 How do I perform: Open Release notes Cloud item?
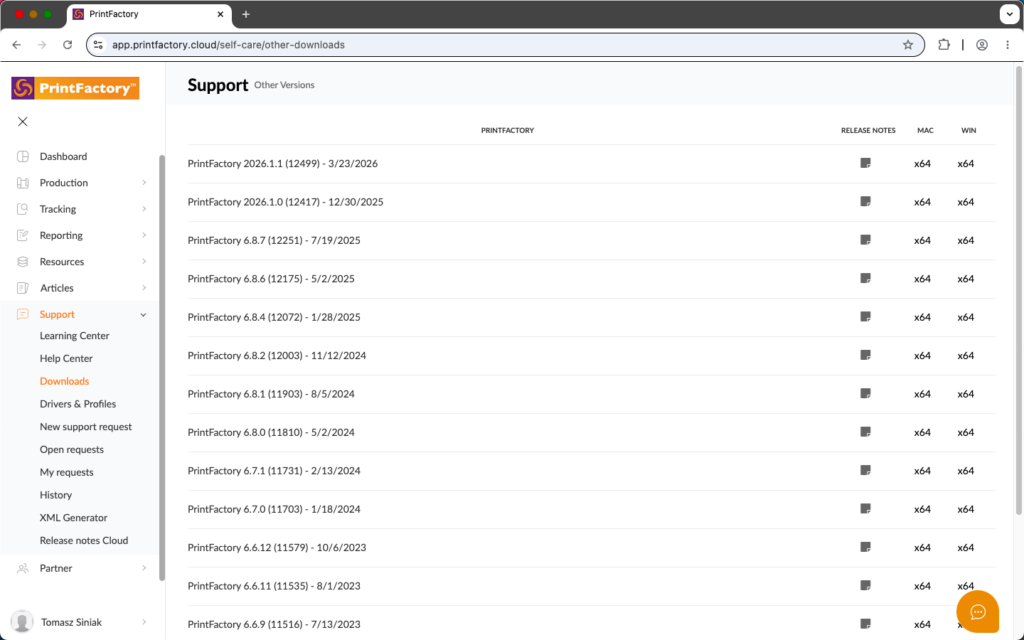[84, 541]
